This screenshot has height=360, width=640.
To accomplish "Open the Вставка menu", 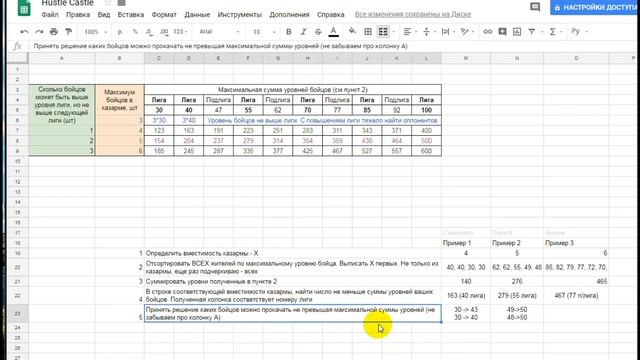I will tap(131, 15).
